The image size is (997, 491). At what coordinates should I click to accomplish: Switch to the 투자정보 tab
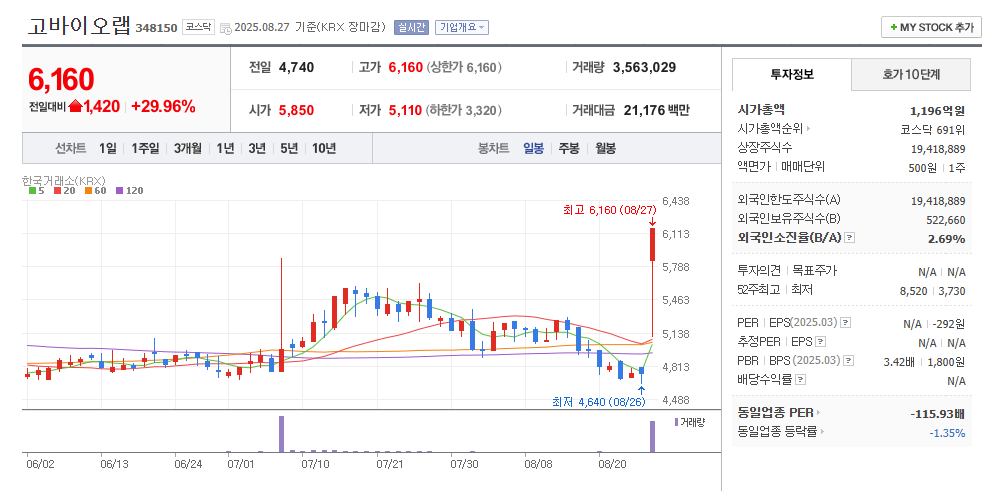(x=792, y=74)
